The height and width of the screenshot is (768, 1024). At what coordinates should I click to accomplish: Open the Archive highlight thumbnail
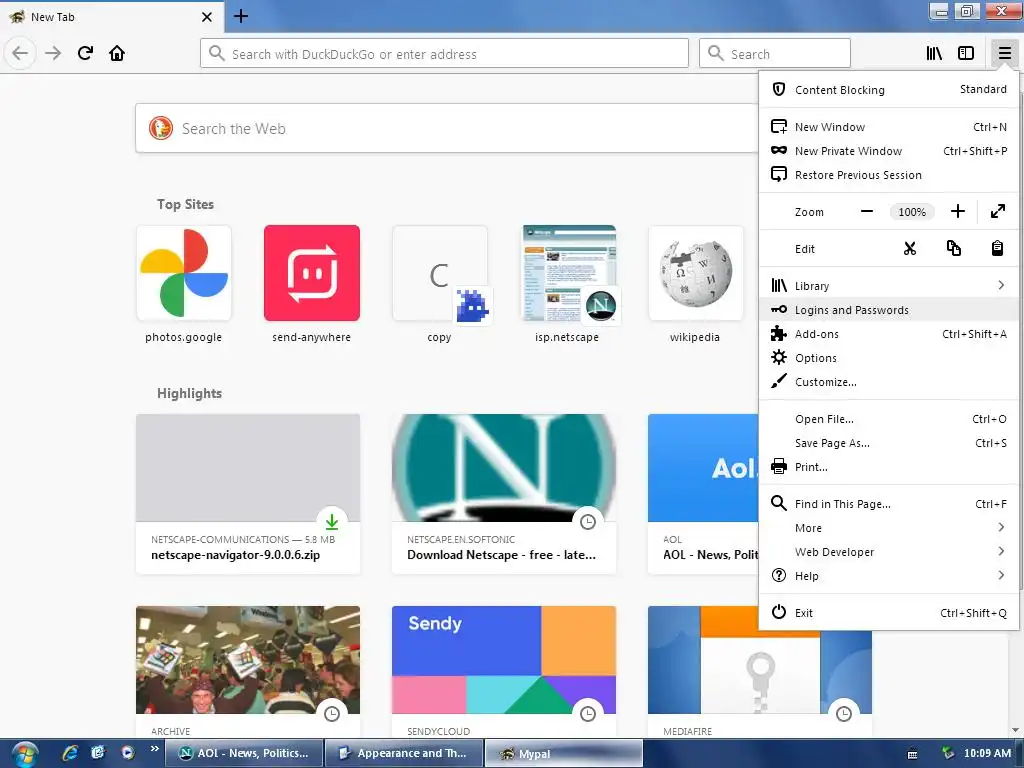pos(248,660)
